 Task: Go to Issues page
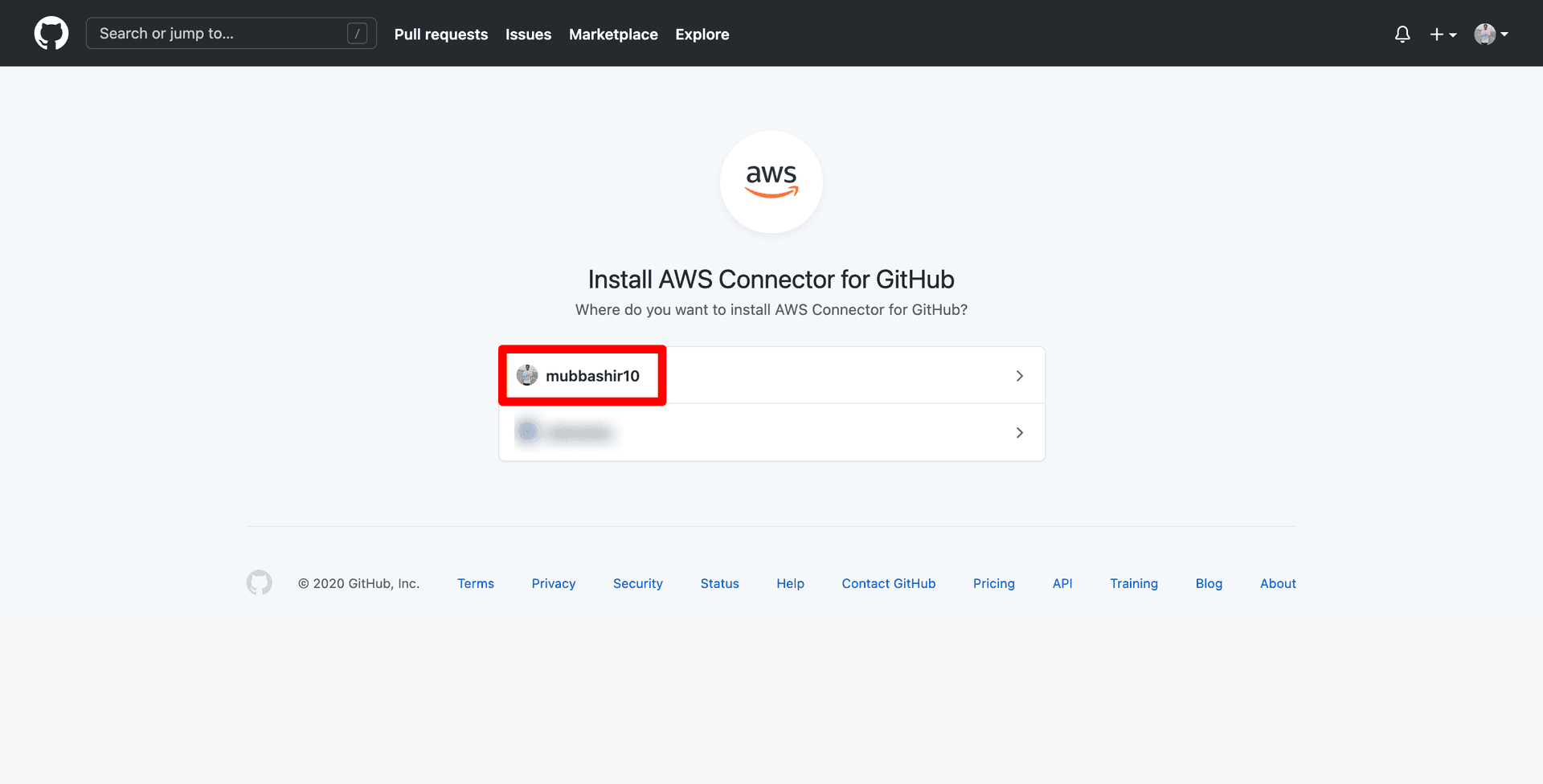(x=528, y=35)
